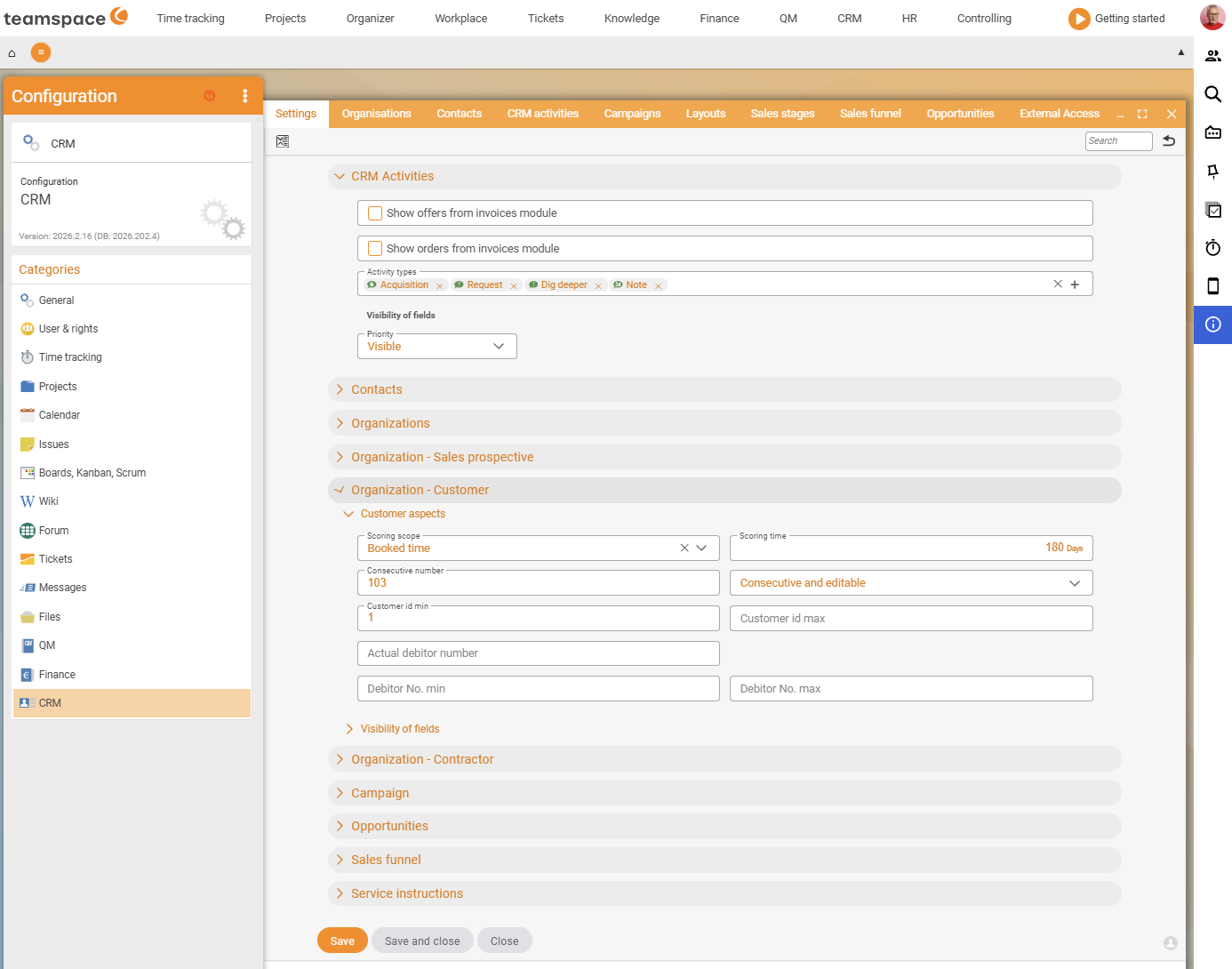The height and width of the screenshot is (969, 1232).
Task: Toggle fullscreen of the settings window
Action: pos(1142,114)
